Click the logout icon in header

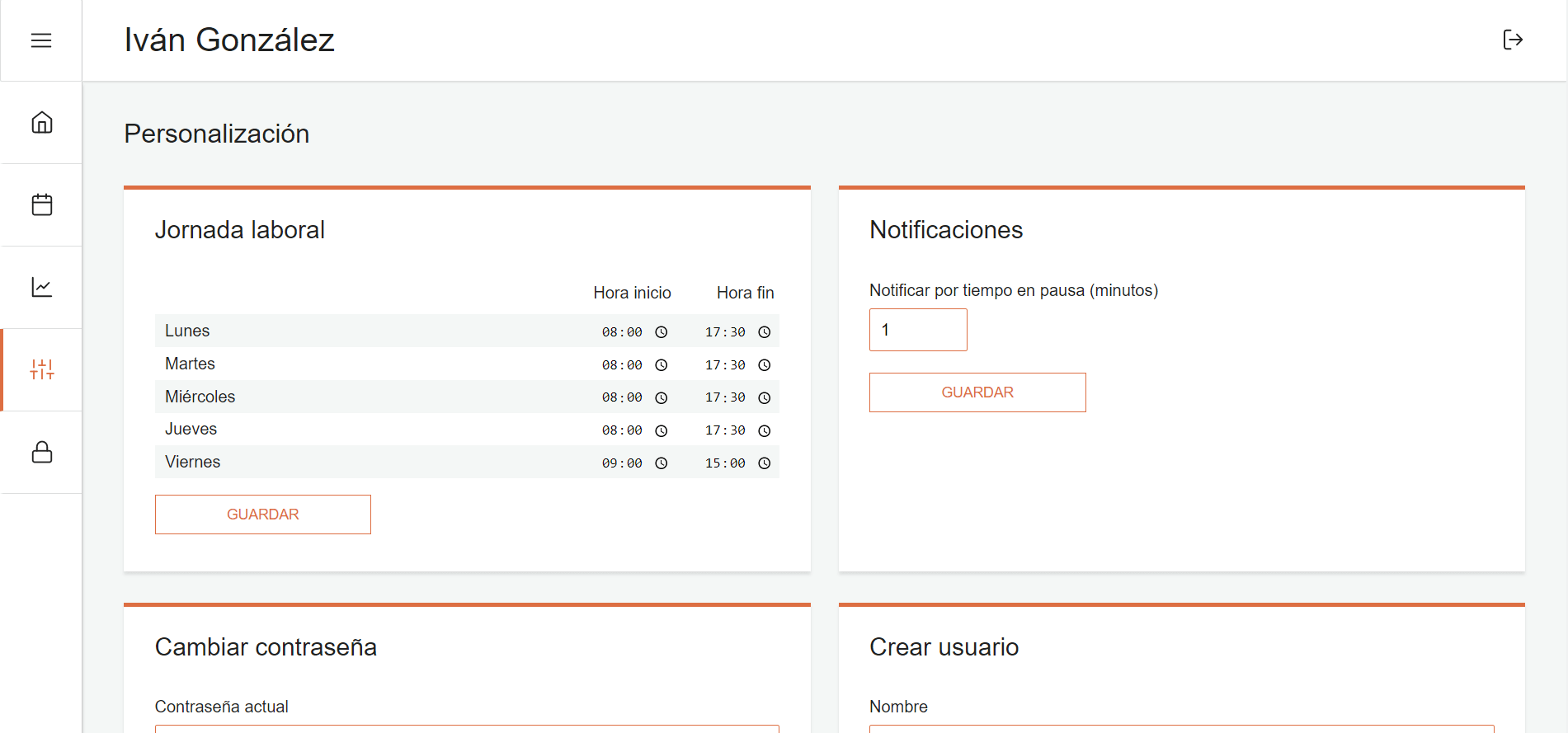tap(1512, 40)
